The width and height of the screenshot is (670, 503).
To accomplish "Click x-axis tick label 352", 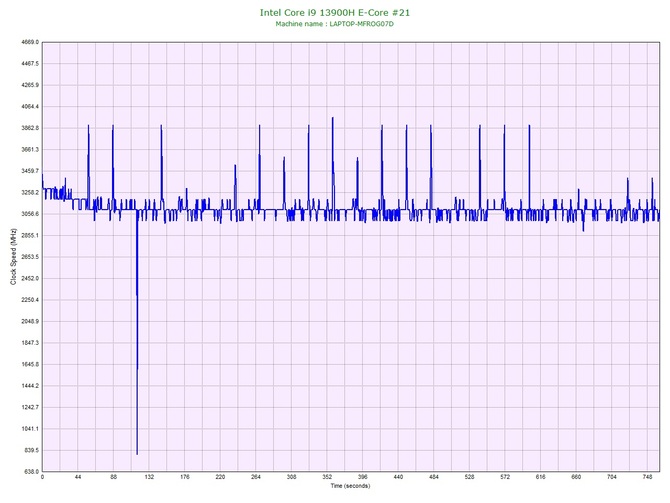I will 327,477.
